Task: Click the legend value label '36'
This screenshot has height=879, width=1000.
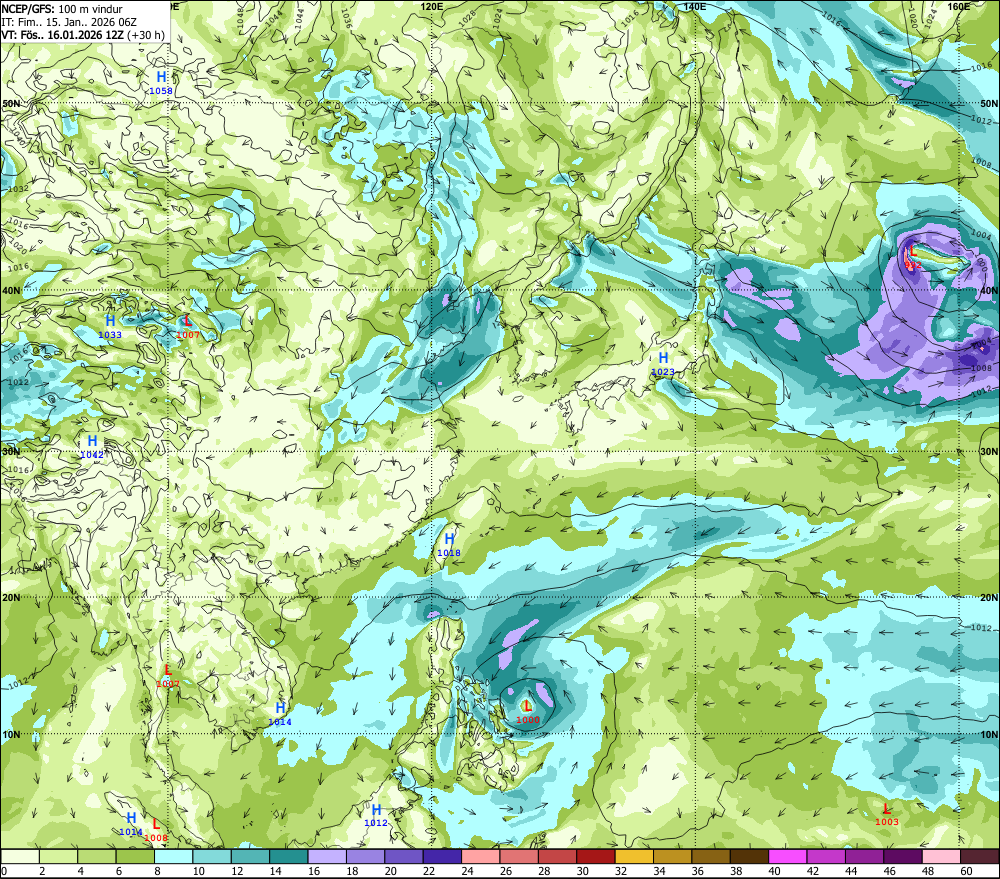Action: (698, 871)
